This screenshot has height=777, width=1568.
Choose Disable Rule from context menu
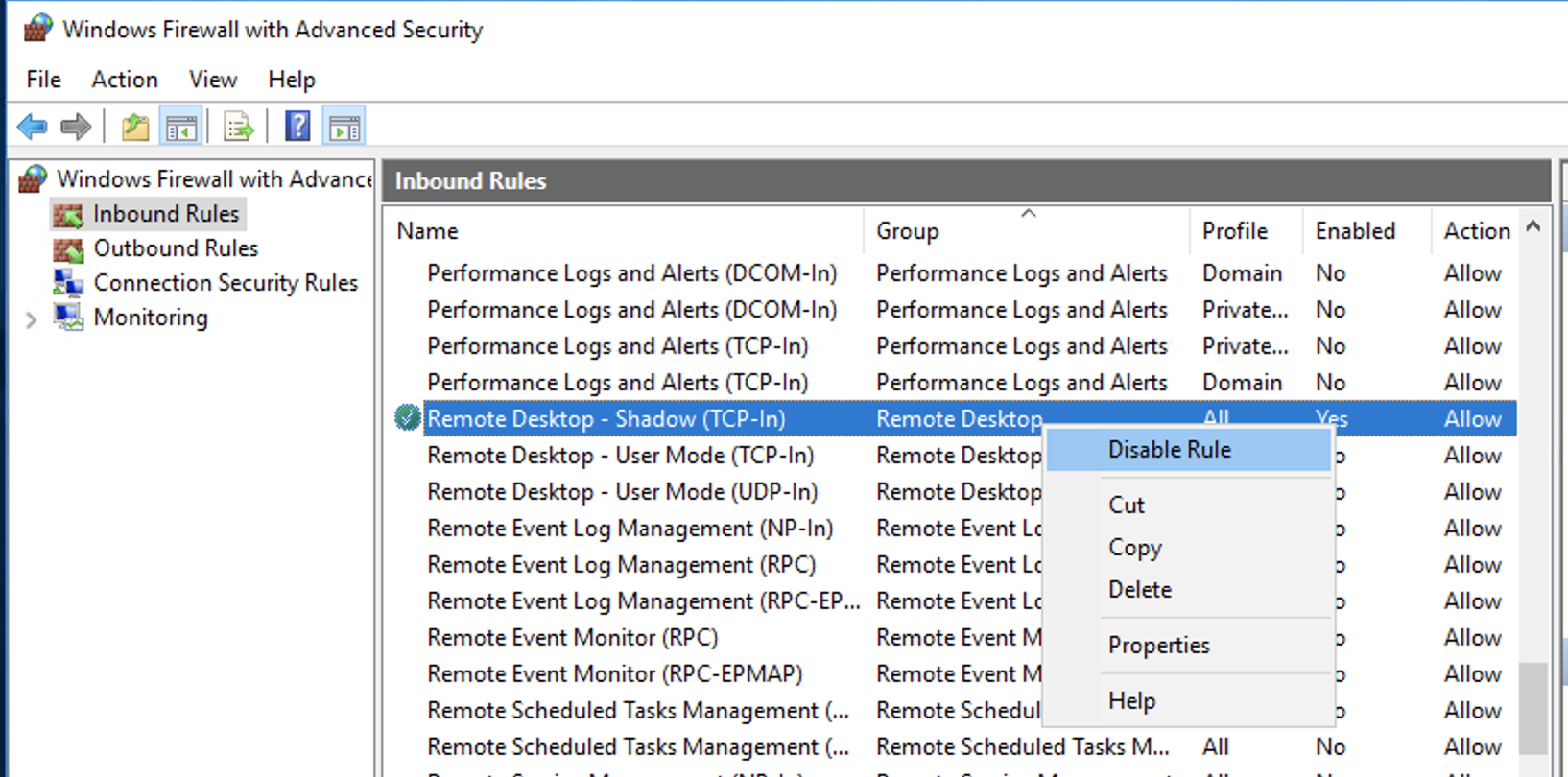tap(1188, 450)
